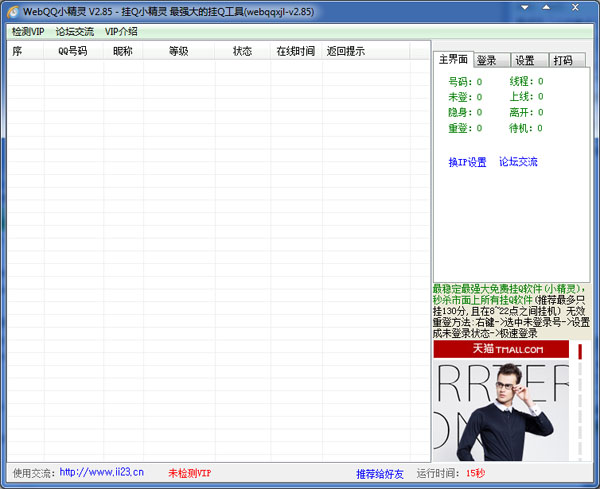Click the ad panel vertical scrollbar
The width and height of the screenshot is (600, 489).
click(580, 401)
